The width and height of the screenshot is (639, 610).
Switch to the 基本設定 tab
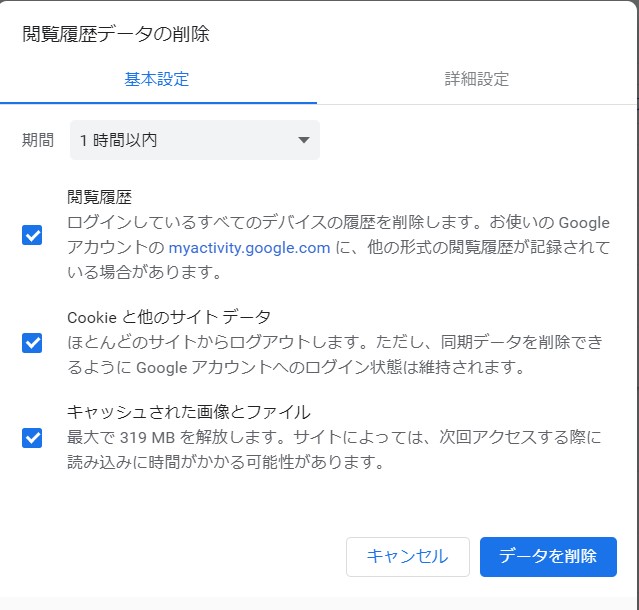157,79
